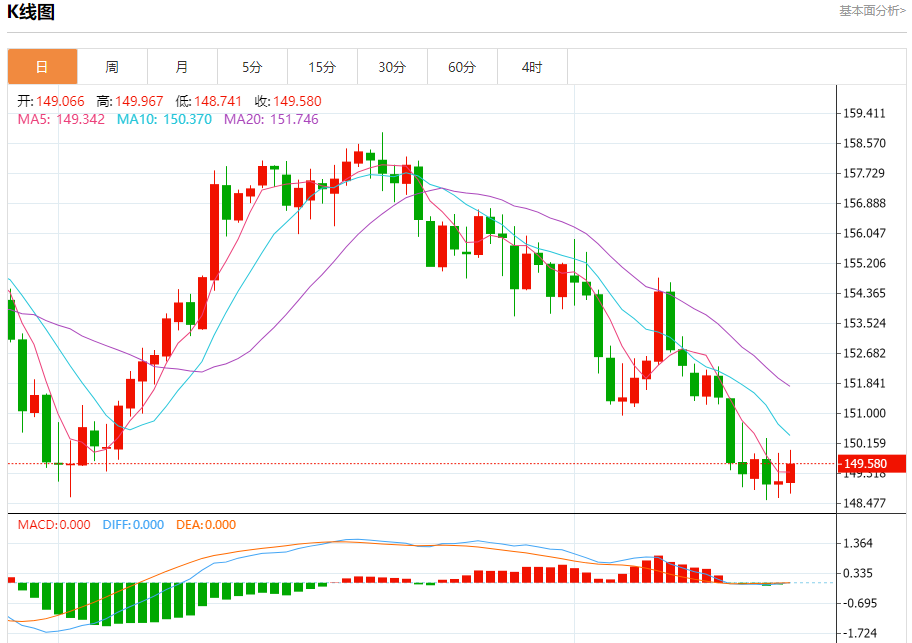912x643 pixels.
Task: Click the MA5: 149.342 indicator label
Action: (61, 119)
